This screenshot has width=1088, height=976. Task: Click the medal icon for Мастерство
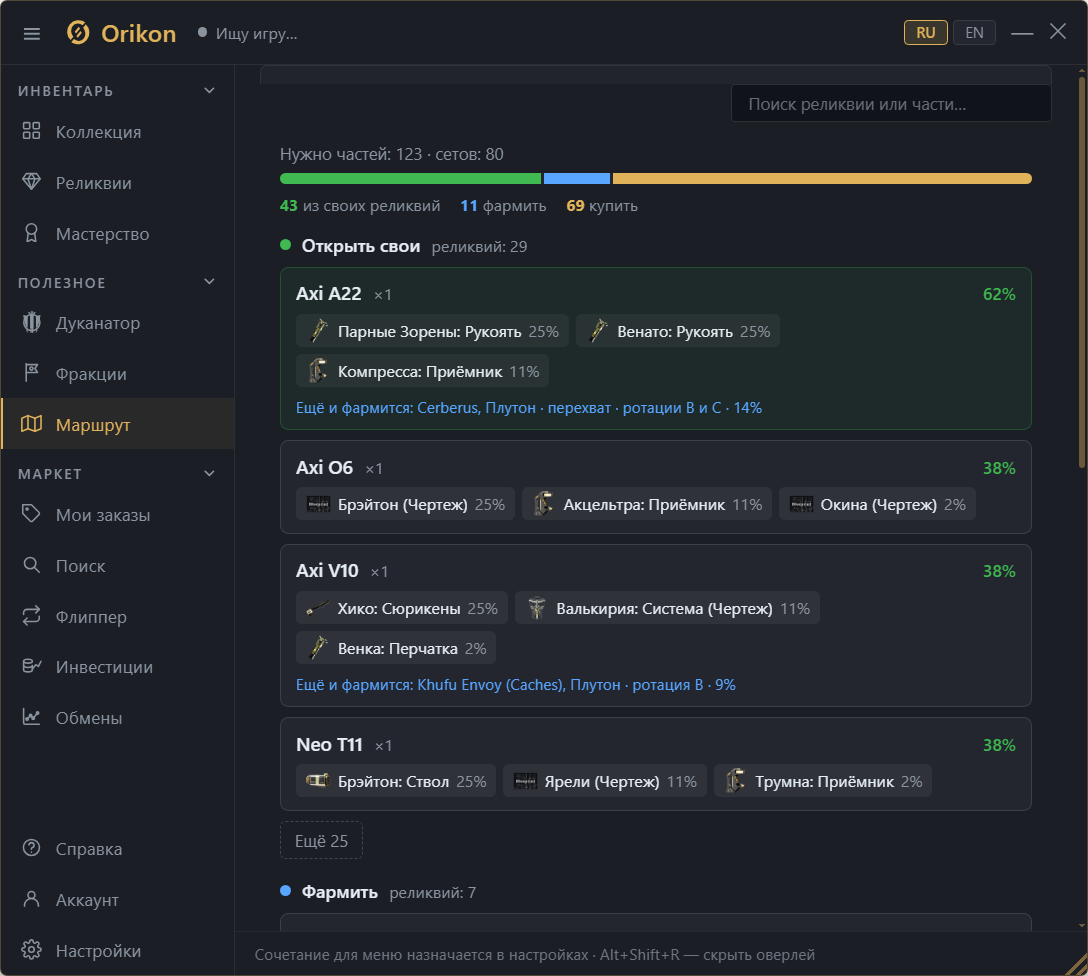point(31,234)
